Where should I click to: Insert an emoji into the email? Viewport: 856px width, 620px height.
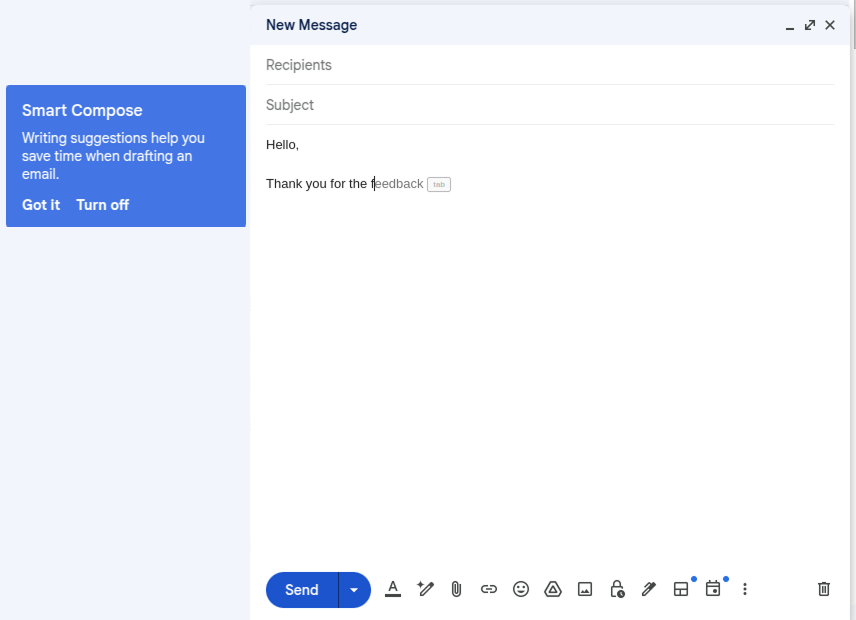(521, 589)
